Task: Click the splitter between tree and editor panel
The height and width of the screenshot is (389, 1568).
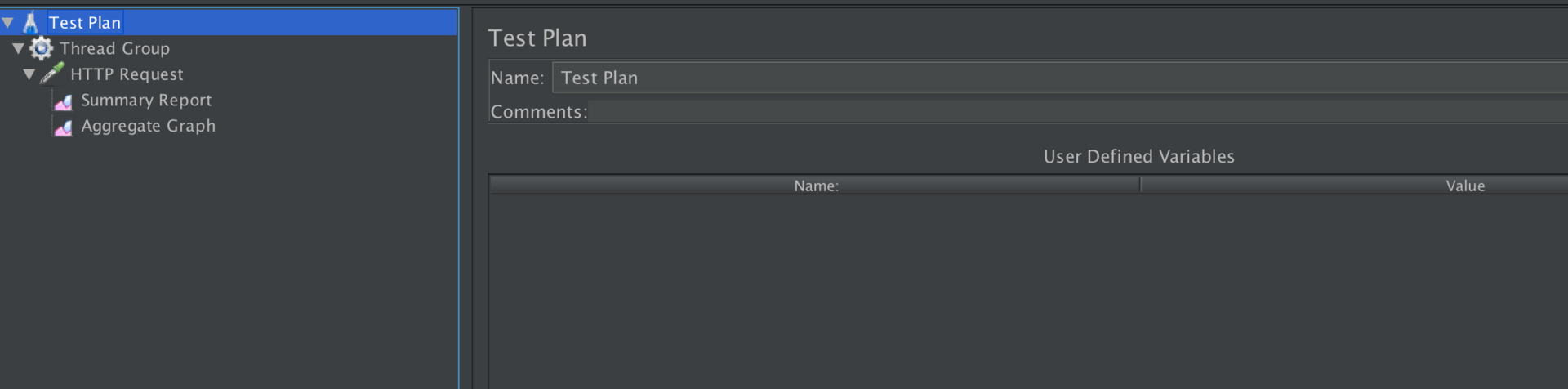Action: 465,196
